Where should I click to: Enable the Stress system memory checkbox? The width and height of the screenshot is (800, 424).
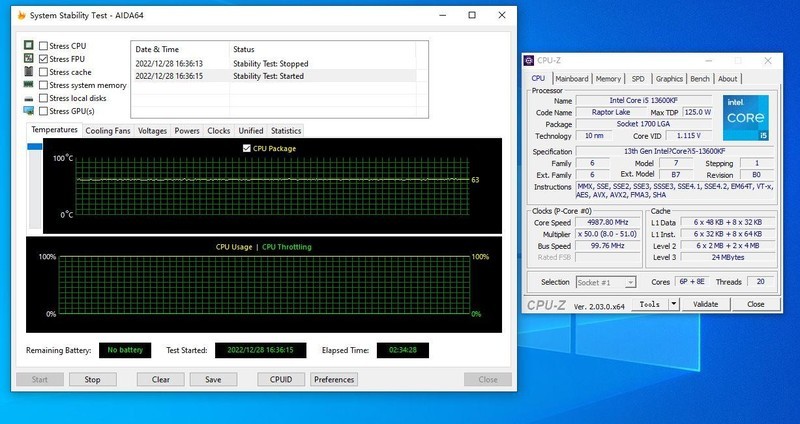[44, 85]
